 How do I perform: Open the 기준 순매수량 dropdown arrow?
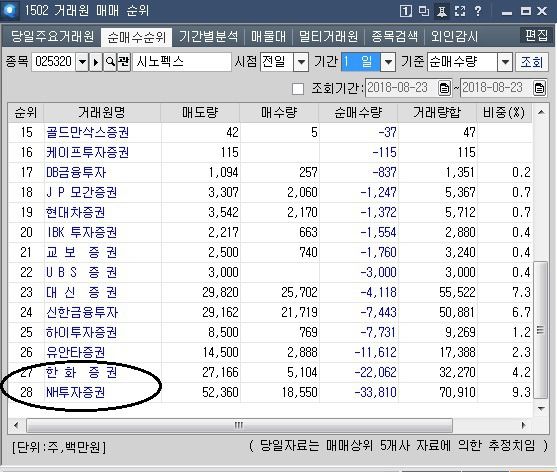click(505, 62)
